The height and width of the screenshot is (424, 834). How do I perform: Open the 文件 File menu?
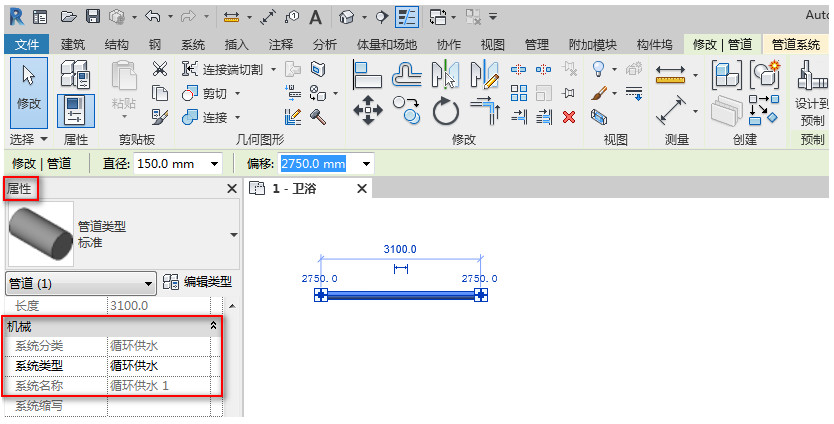pos(27,45)
